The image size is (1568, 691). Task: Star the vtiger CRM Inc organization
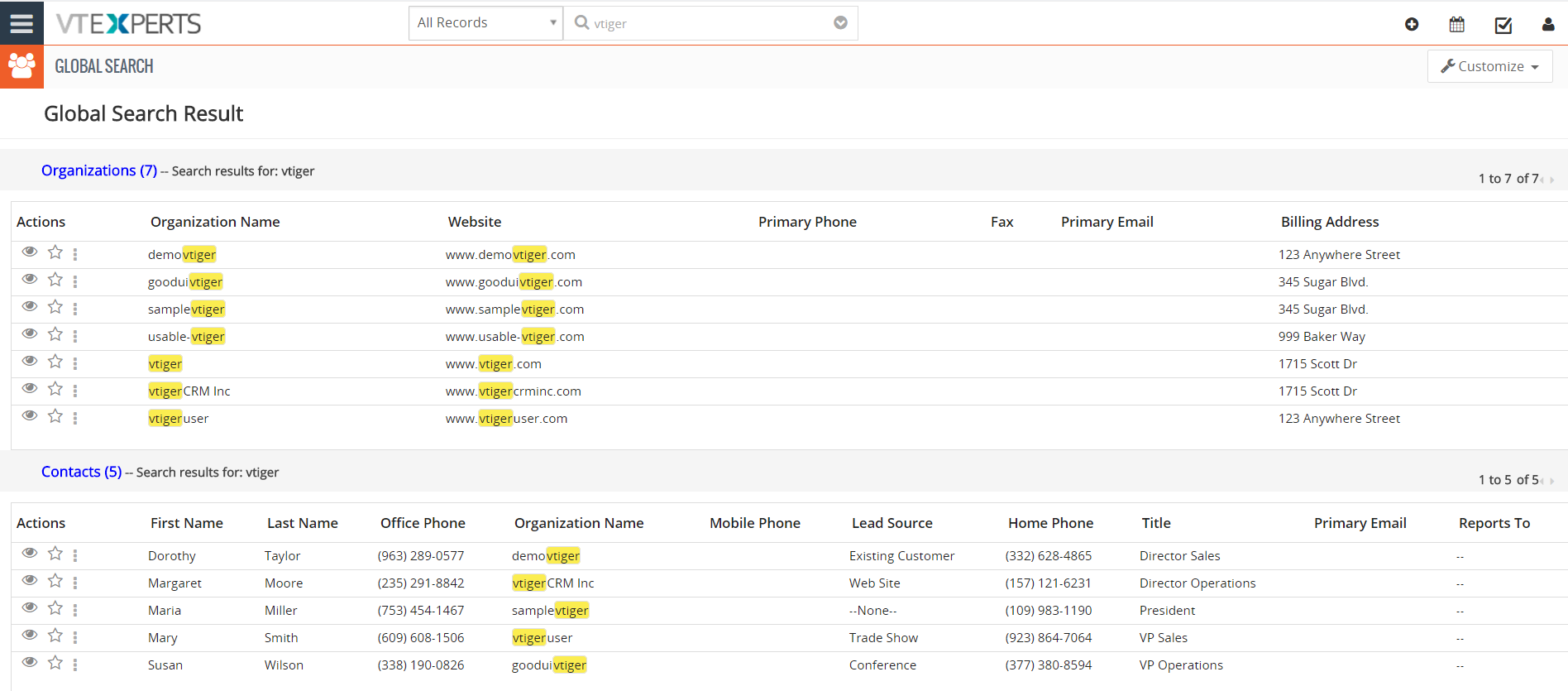(55, 388)
